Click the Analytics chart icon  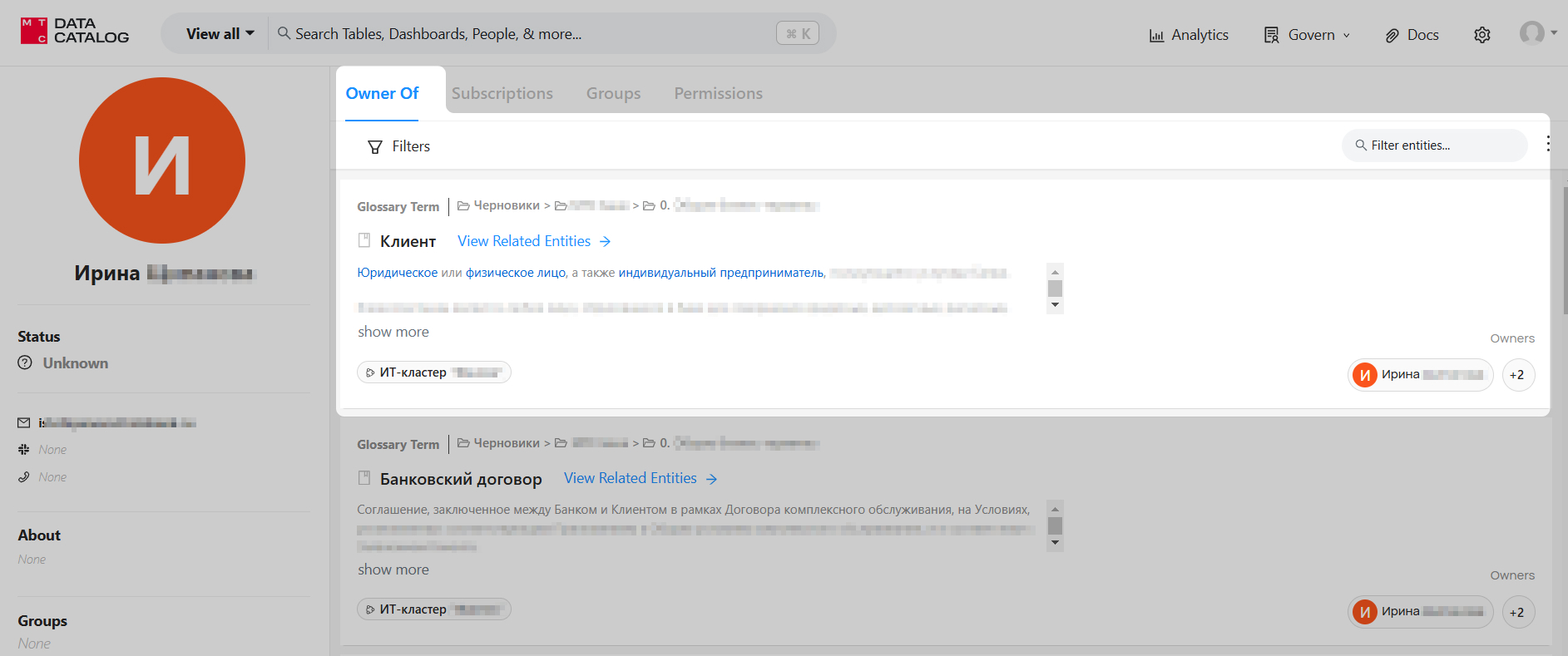1156,36
